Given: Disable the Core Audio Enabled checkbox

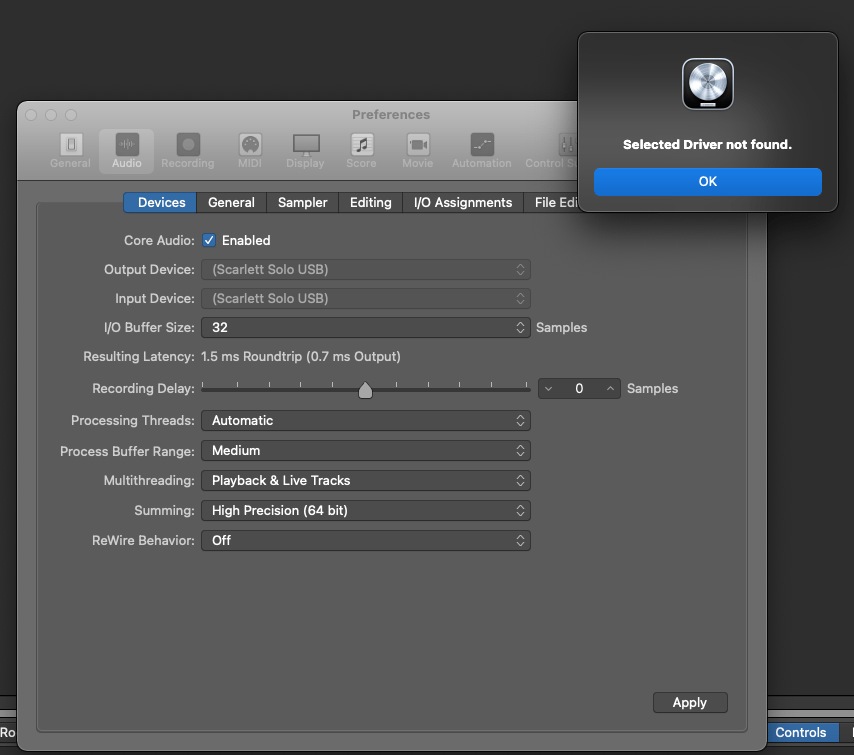Looking at the screenshot, I should click(x=209, y=240).
